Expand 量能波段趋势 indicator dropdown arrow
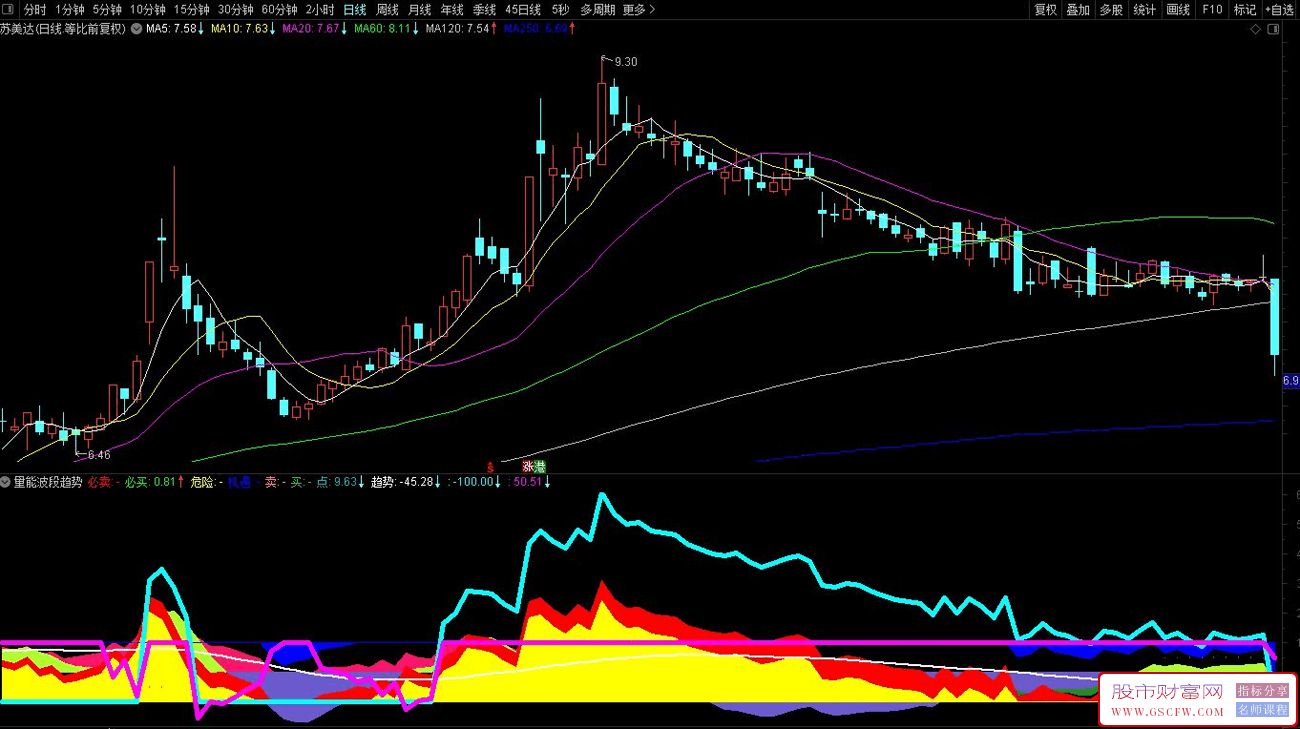This screenshot has height=729, width=1300. pos(6,482)
